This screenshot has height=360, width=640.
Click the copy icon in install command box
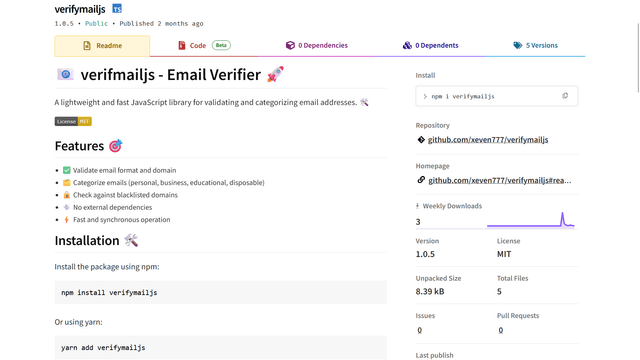click(x=565, y=96)
